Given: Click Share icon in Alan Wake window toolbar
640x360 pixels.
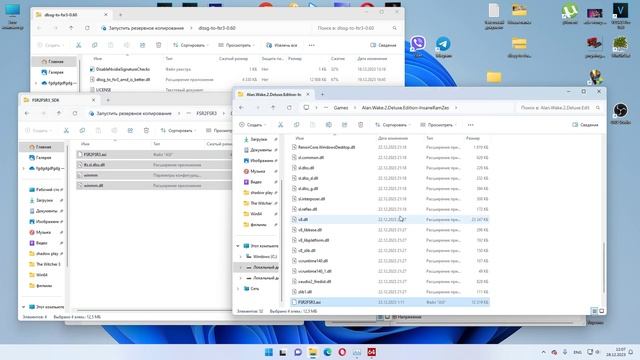Looking at the screenshot, I should 344,125.
